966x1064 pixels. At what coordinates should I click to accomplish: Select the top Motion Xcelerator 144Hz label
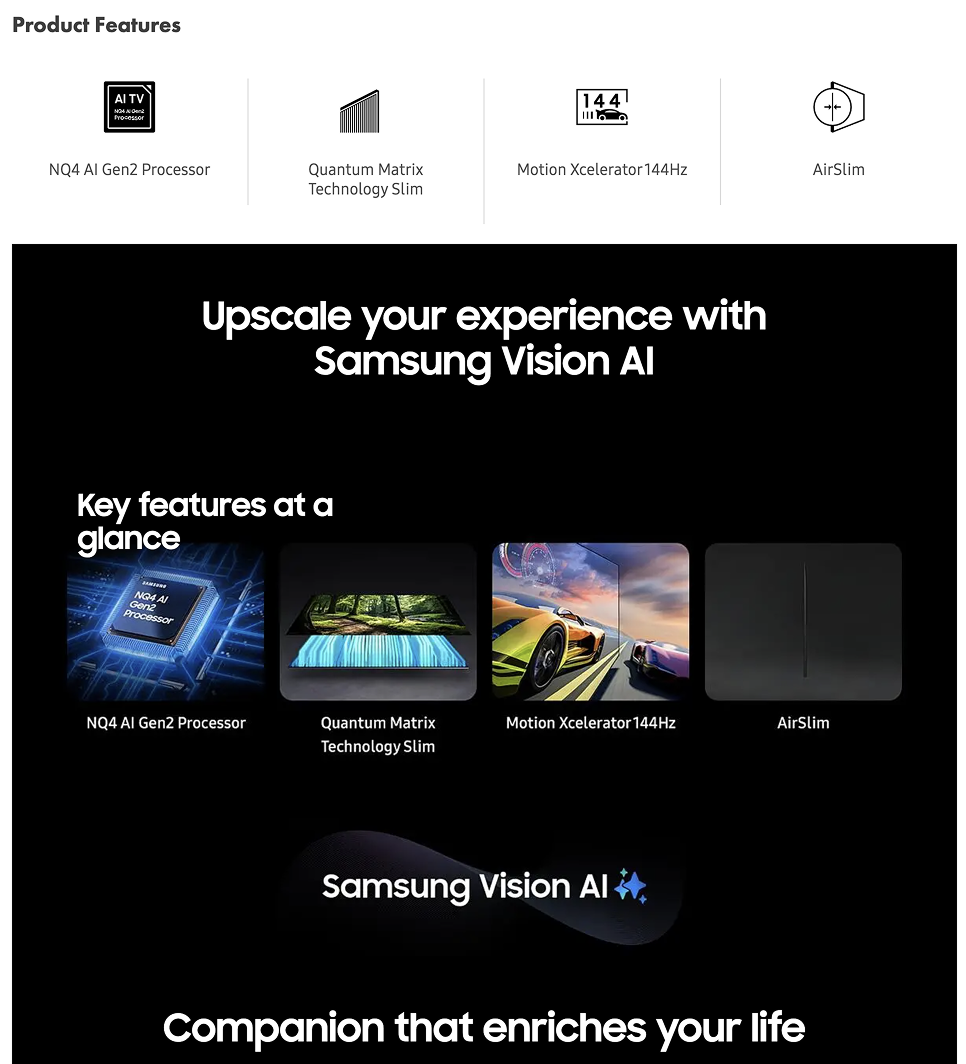602,169
